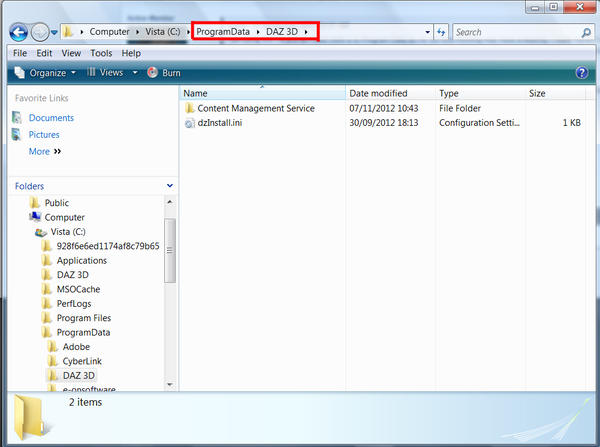Select 928f6e6ed1174af8c79b65 folder in tree
The image size is (600, 447).
tap(108, 246)
